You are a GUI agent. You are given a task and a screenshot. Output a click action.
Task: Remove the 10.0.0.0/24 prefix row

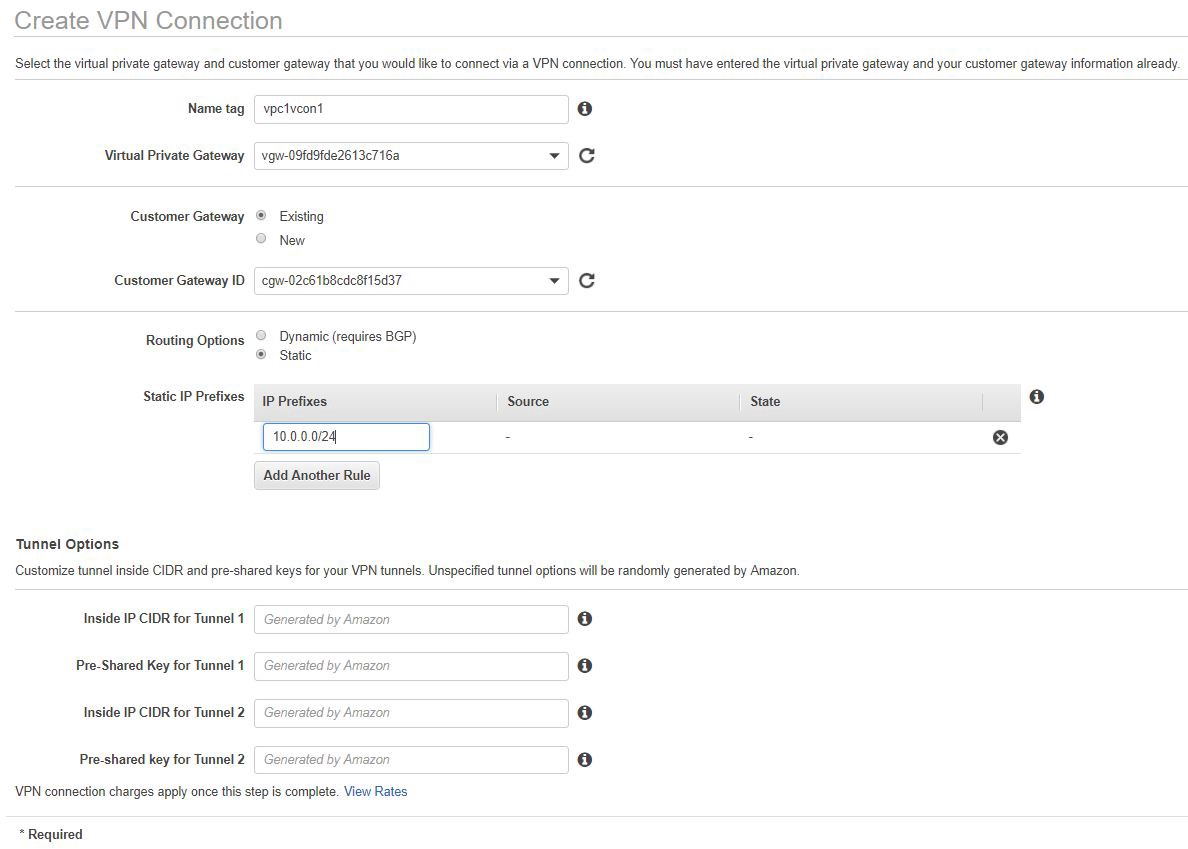pyautogui.click(x=1000, y=437)
